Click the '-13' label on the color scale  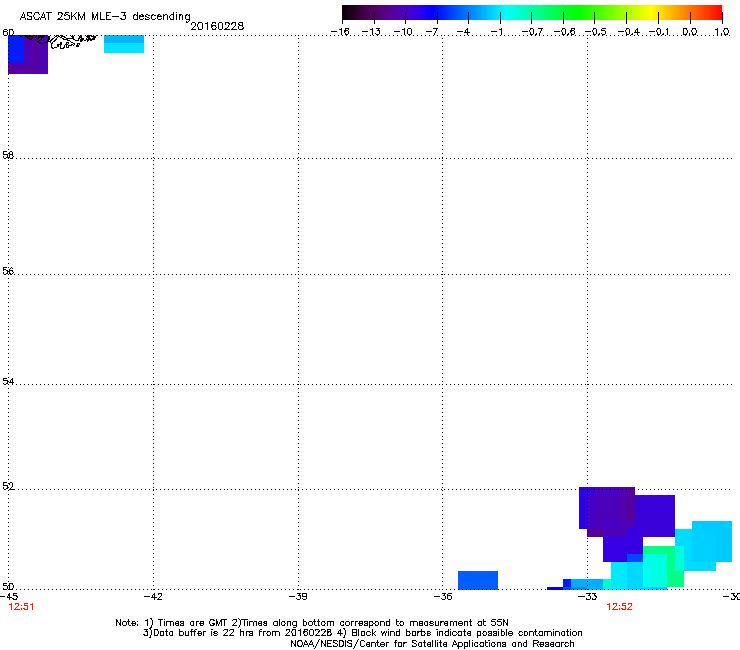point(371,32)
